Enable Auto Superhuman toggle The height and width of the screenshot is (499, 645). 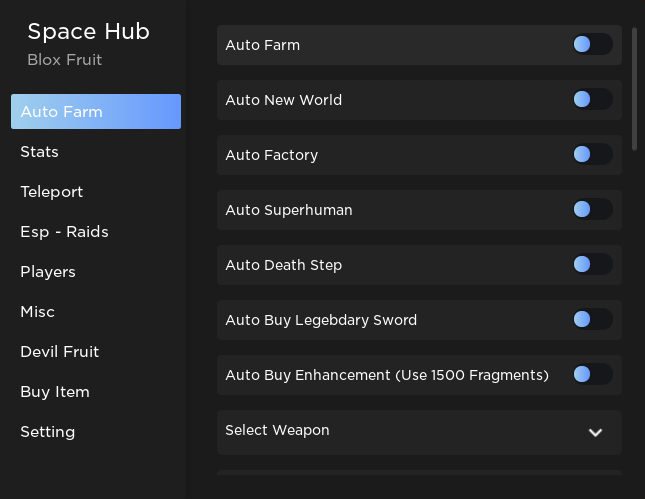(593, 209)
